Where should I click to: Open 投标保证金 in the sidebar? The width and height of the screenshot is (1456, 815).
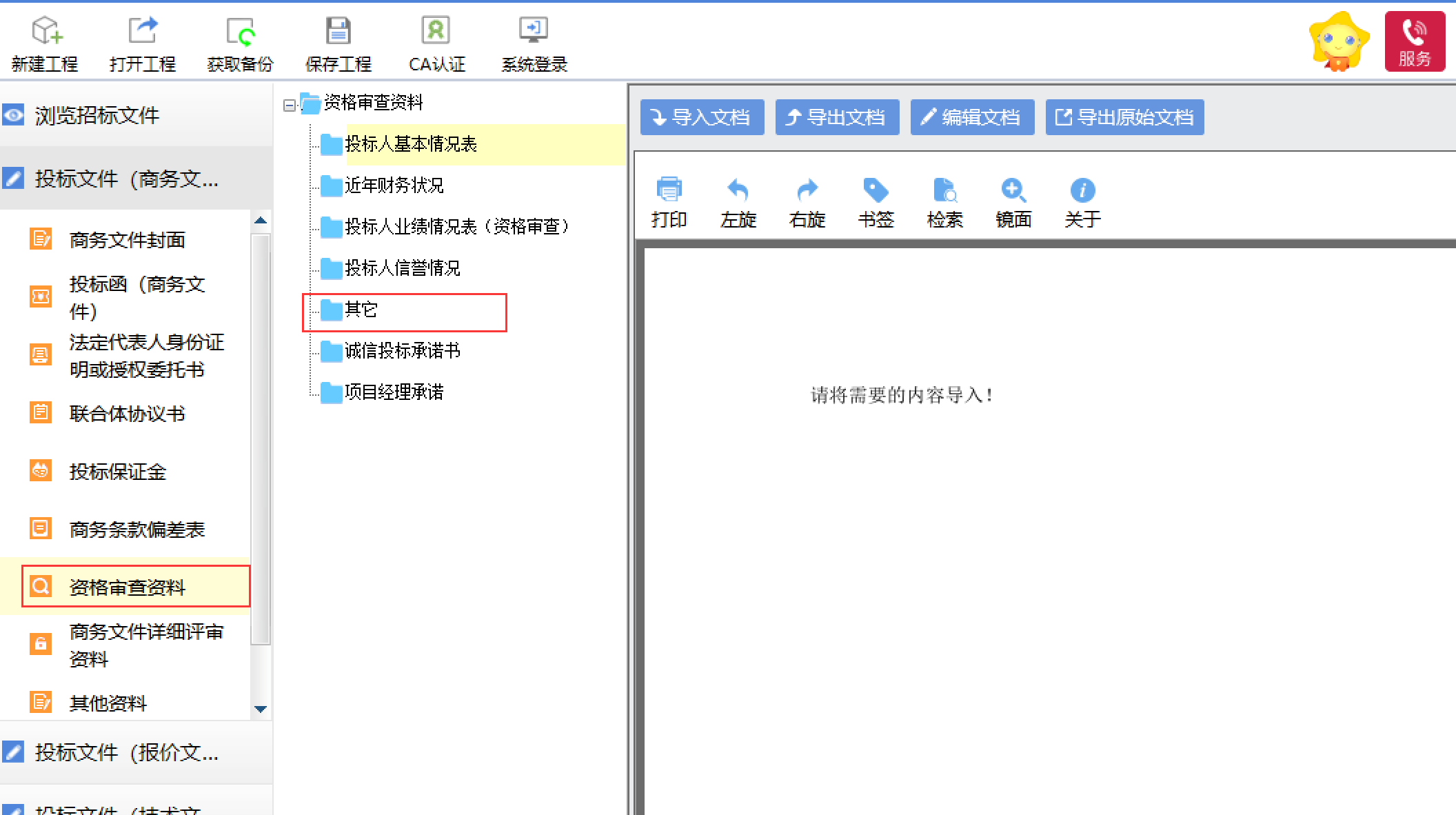click(117, 472)
